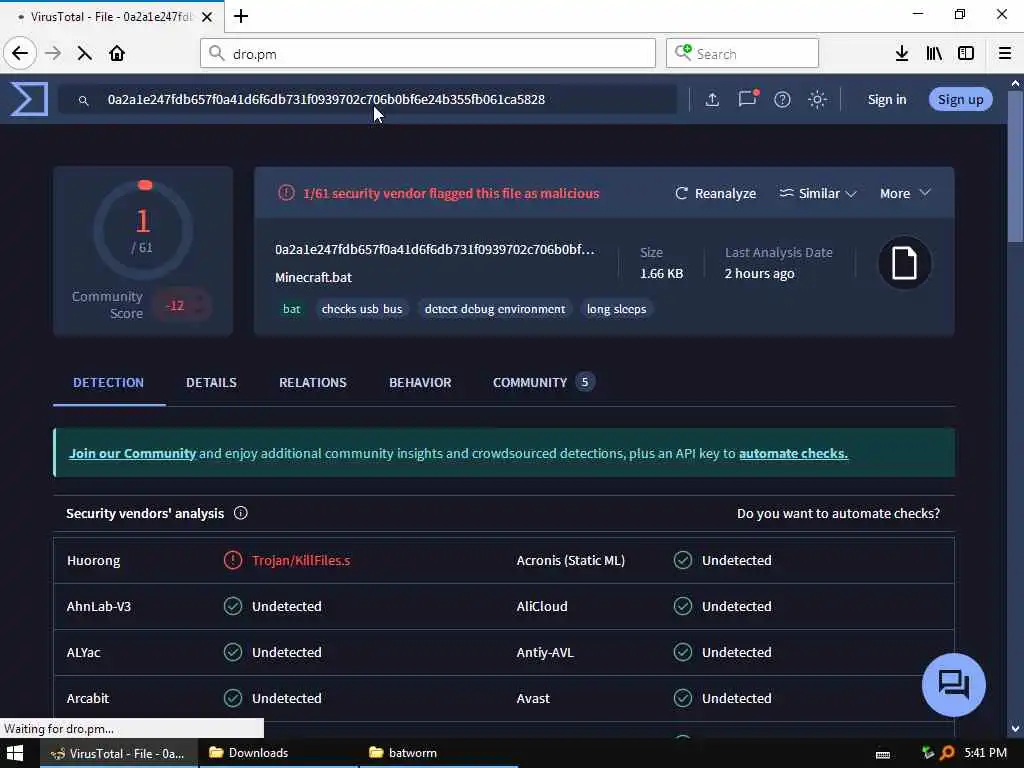Open the BEHAVIOR tab
1024x768 pixels.
click(x=420, y=383)
